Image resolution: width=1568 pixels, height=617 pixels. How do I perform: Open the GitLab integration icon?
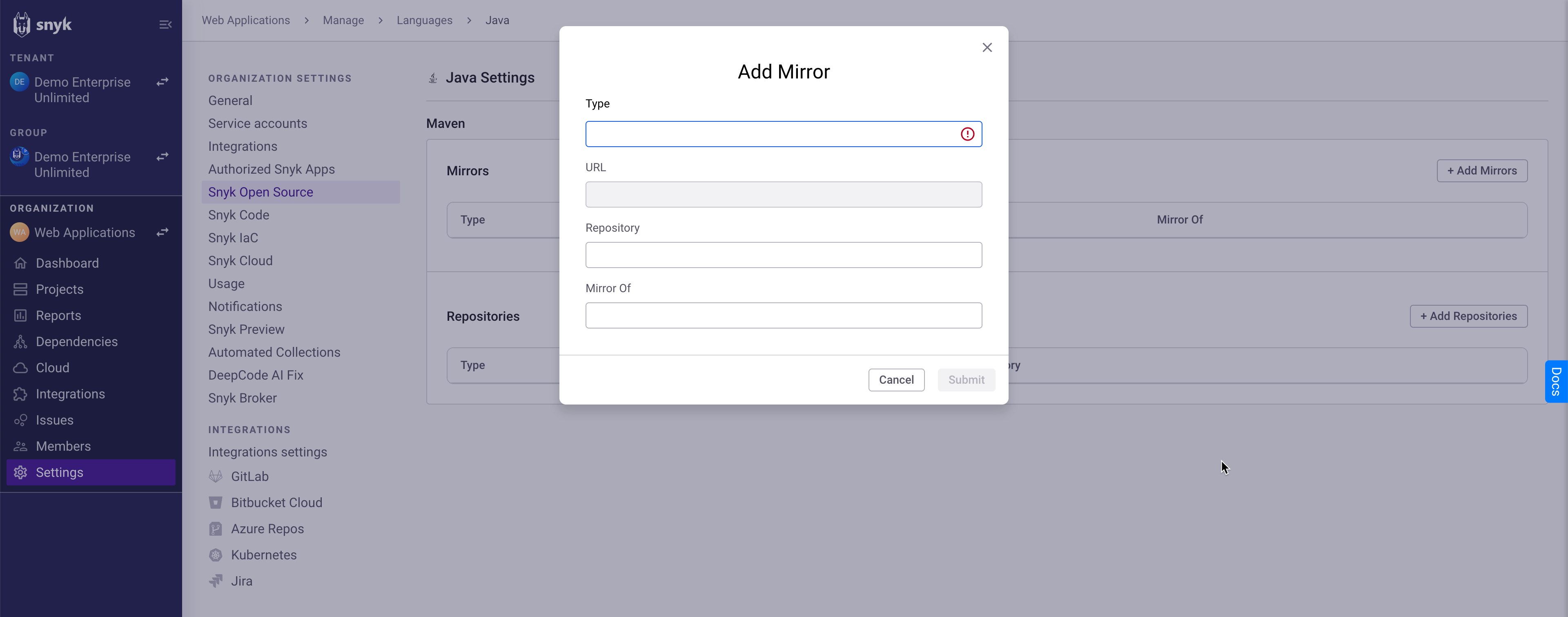216,476
